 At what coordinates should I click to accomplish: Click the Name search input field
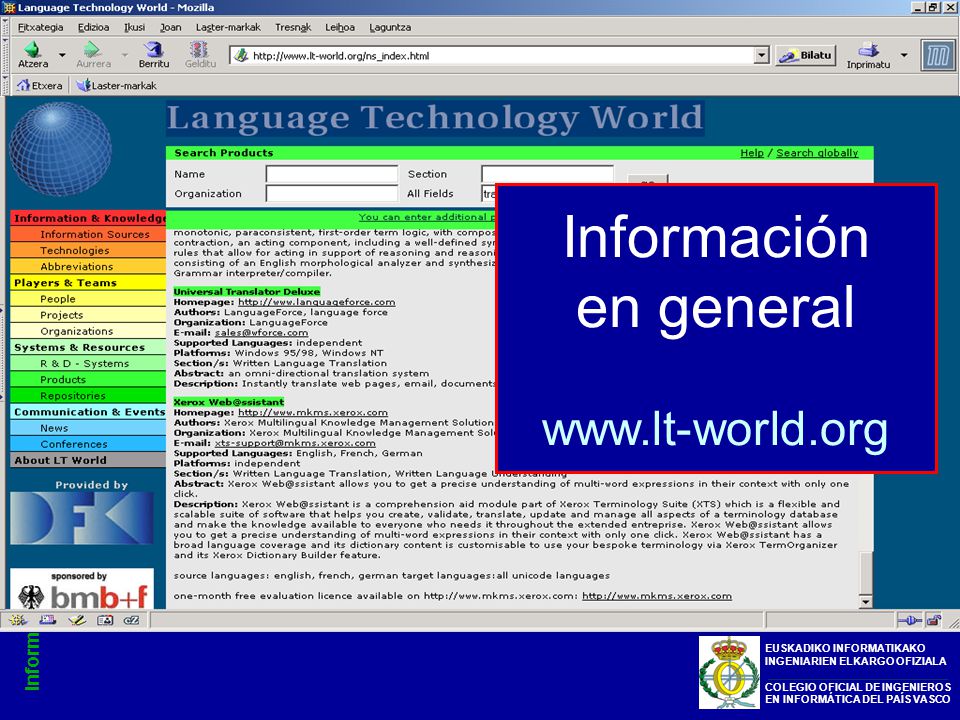pos(332,174)
